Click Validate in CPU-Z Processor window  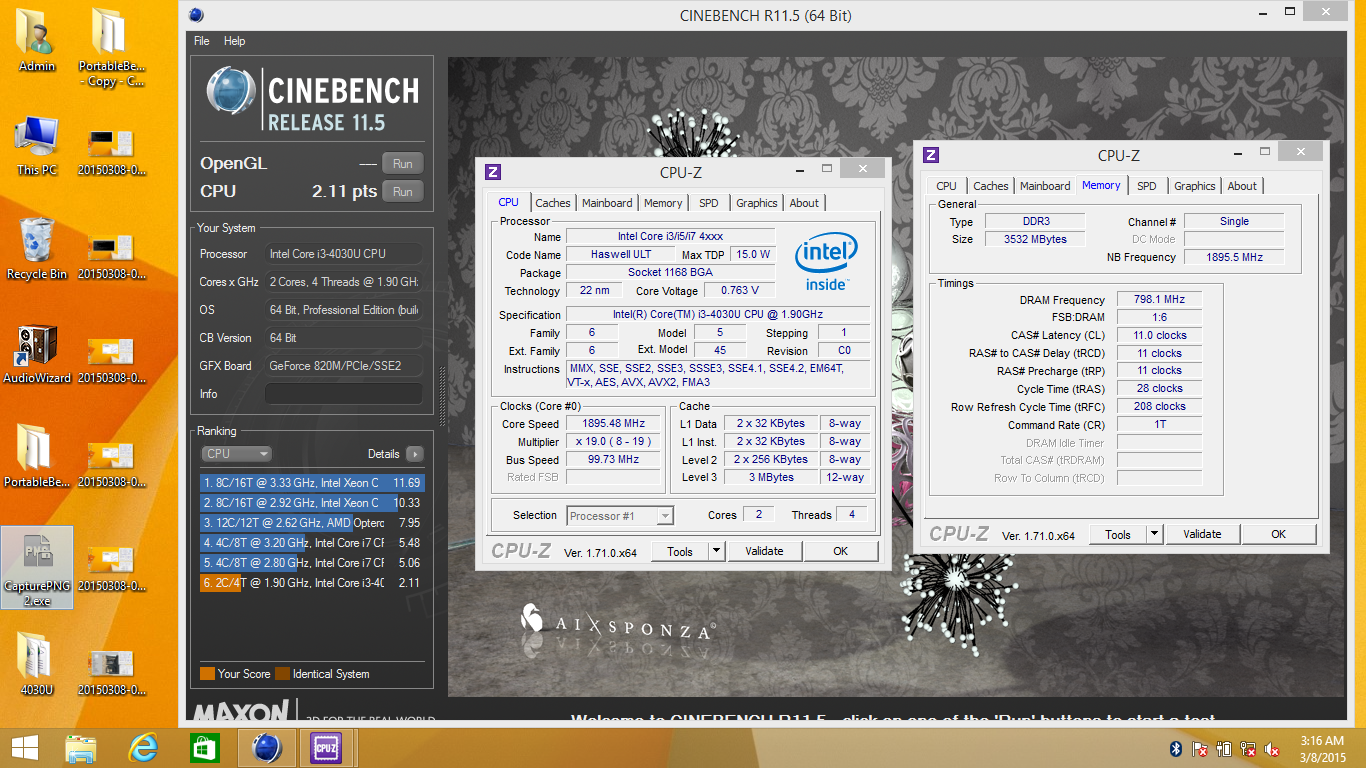[x=765, y=551]
